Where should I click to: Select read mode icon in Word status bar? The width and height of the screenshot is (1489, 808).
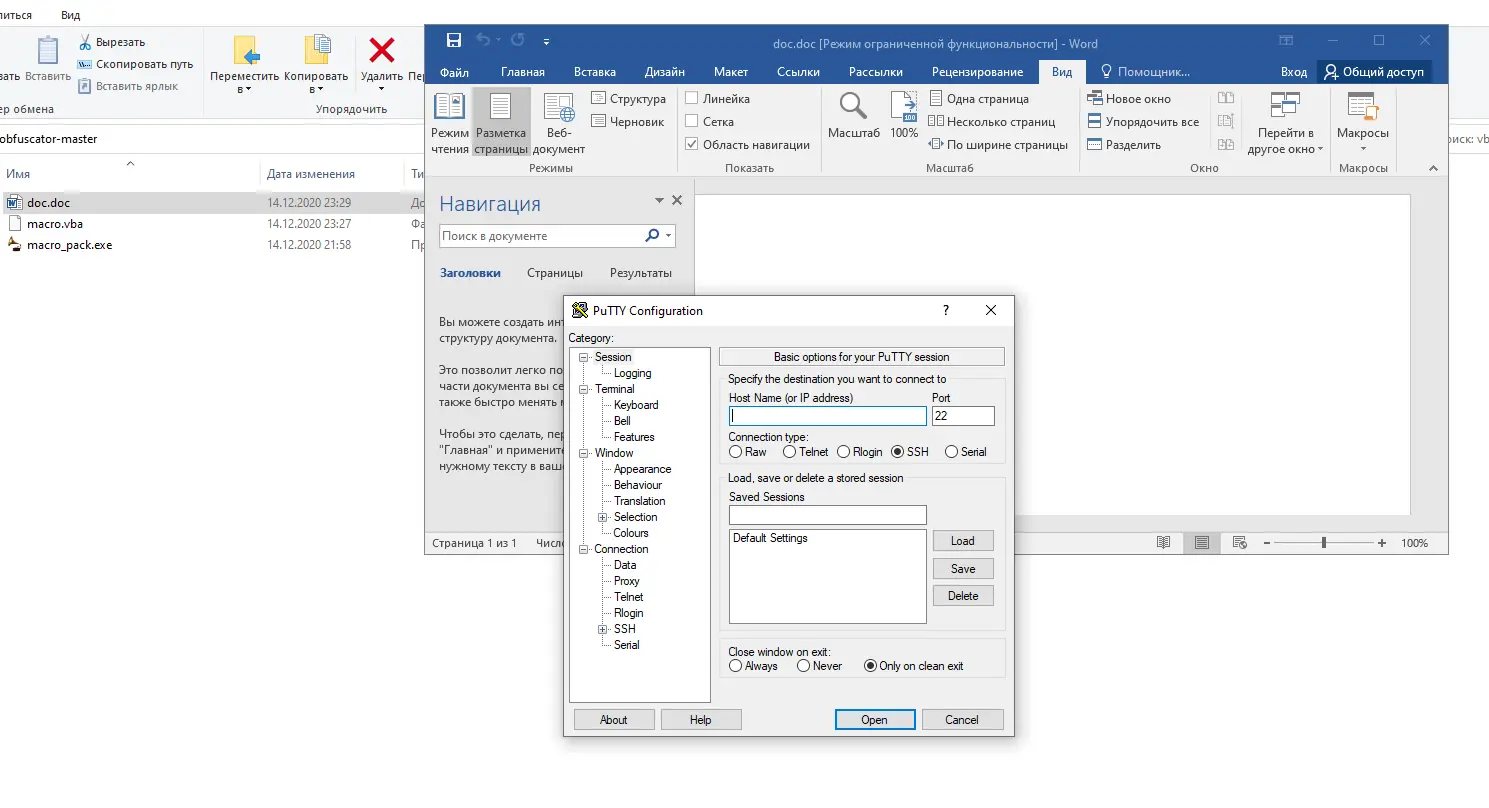pos(1163,543)
